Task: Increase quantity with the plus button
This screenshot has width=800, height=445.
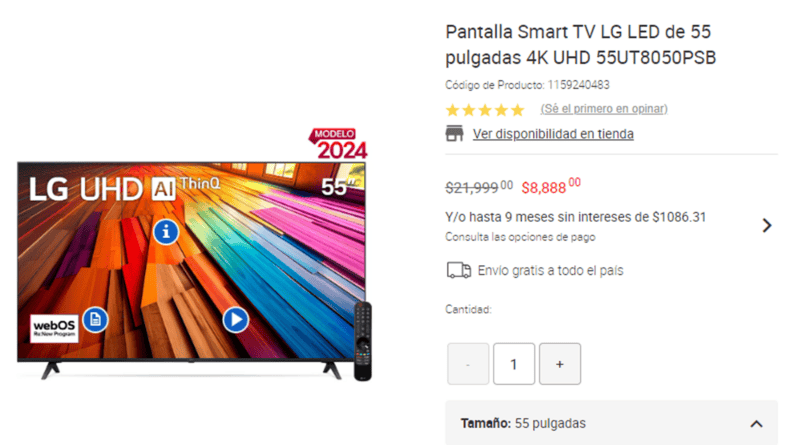Action: pyautogui.click(x=560, y=364)
